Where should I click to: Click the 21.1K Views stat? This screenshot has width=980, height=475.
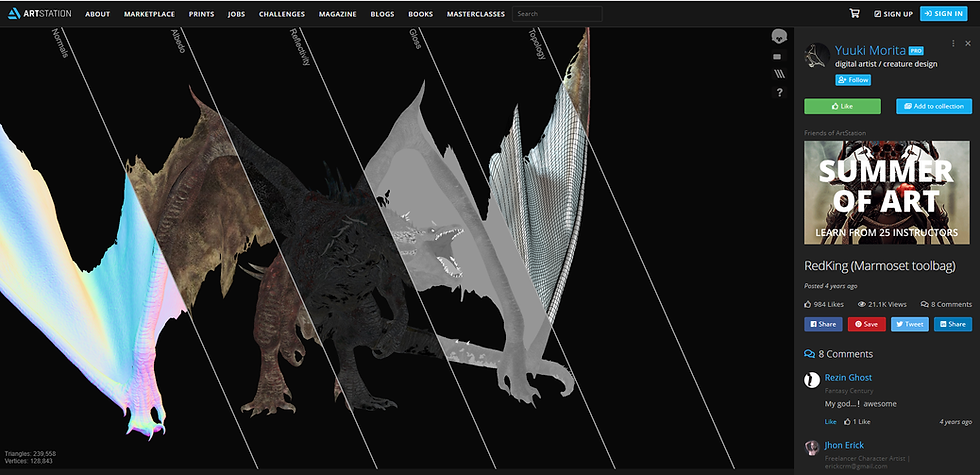coord(882,304)
